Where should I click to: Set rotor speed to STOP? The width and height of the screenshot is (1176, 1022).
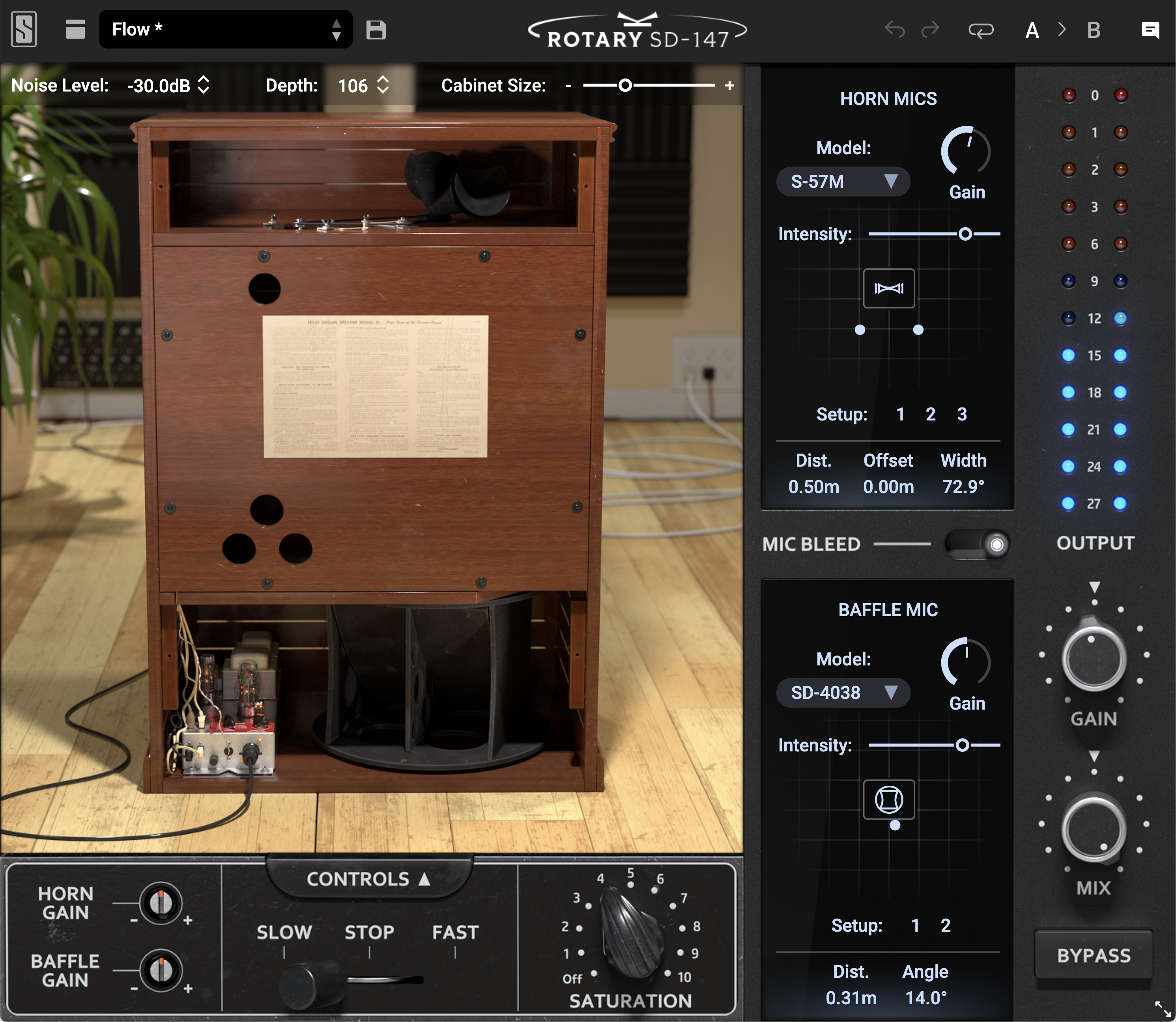click(x=370, y=932)
